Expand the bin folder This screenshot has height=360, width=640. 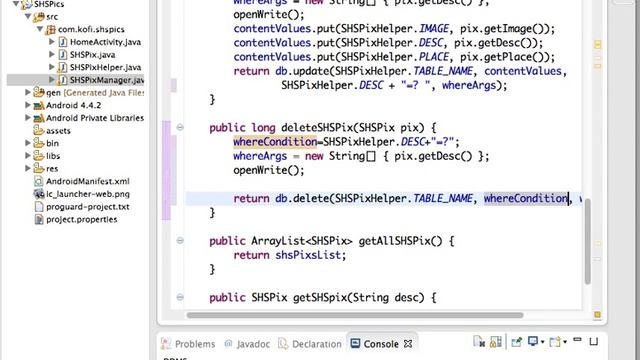(x=28, y=143)
